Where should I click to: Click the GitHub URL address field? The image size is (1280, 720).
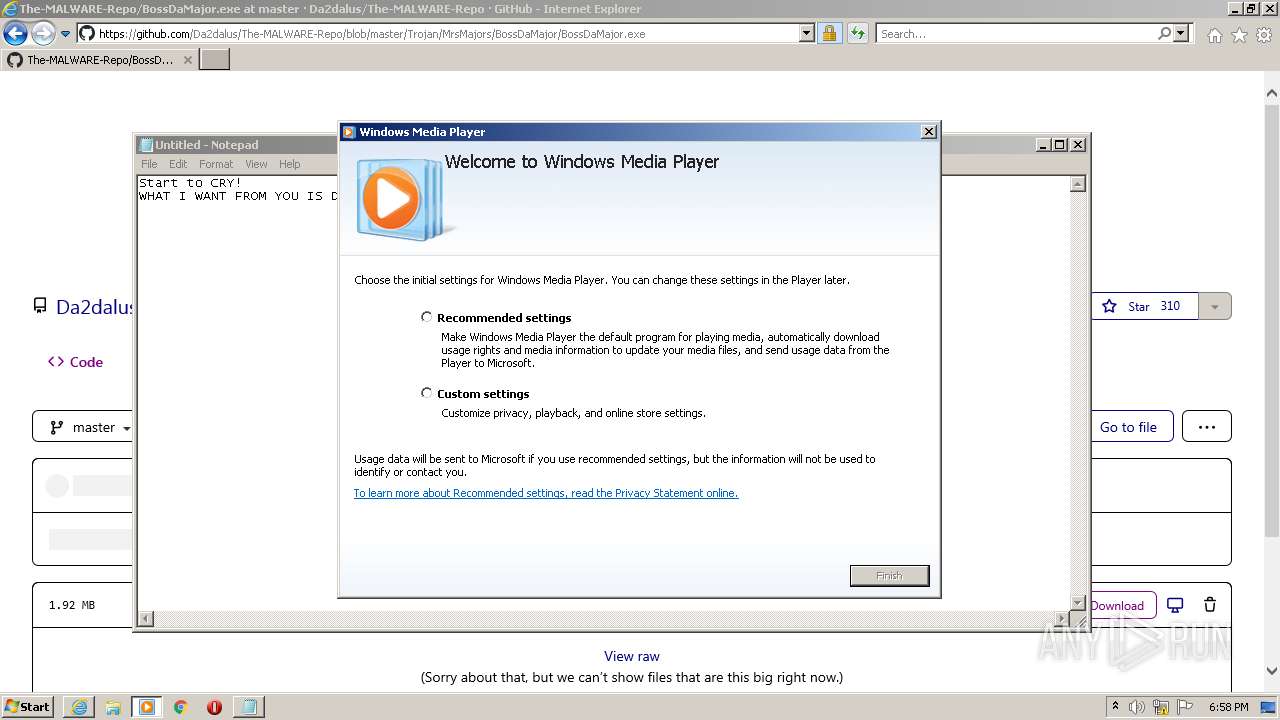click(449, 33)
